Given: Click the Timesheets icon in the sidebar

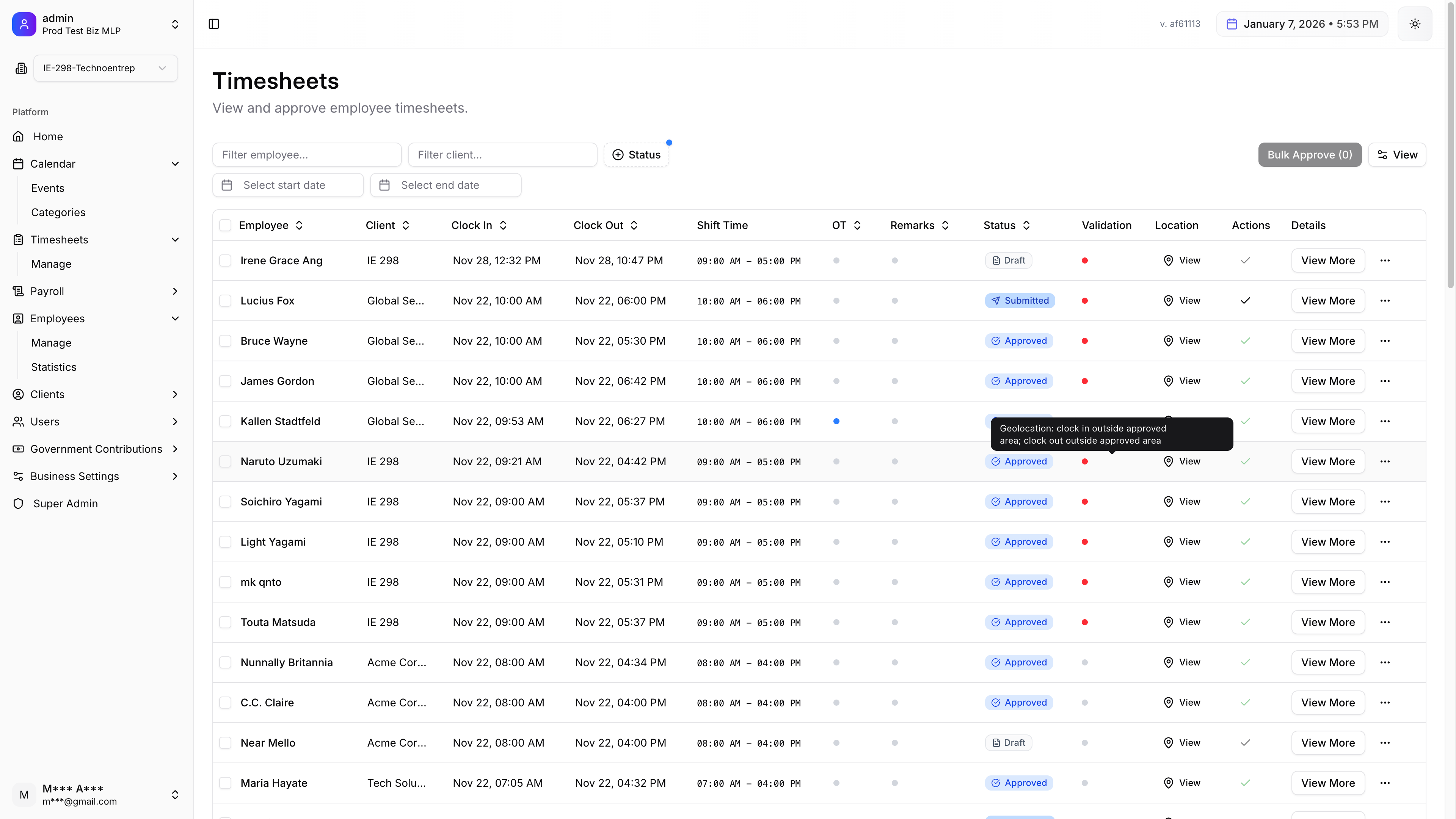Looking at the screenshot, I should pyautogui.click(x=18, y=239).
